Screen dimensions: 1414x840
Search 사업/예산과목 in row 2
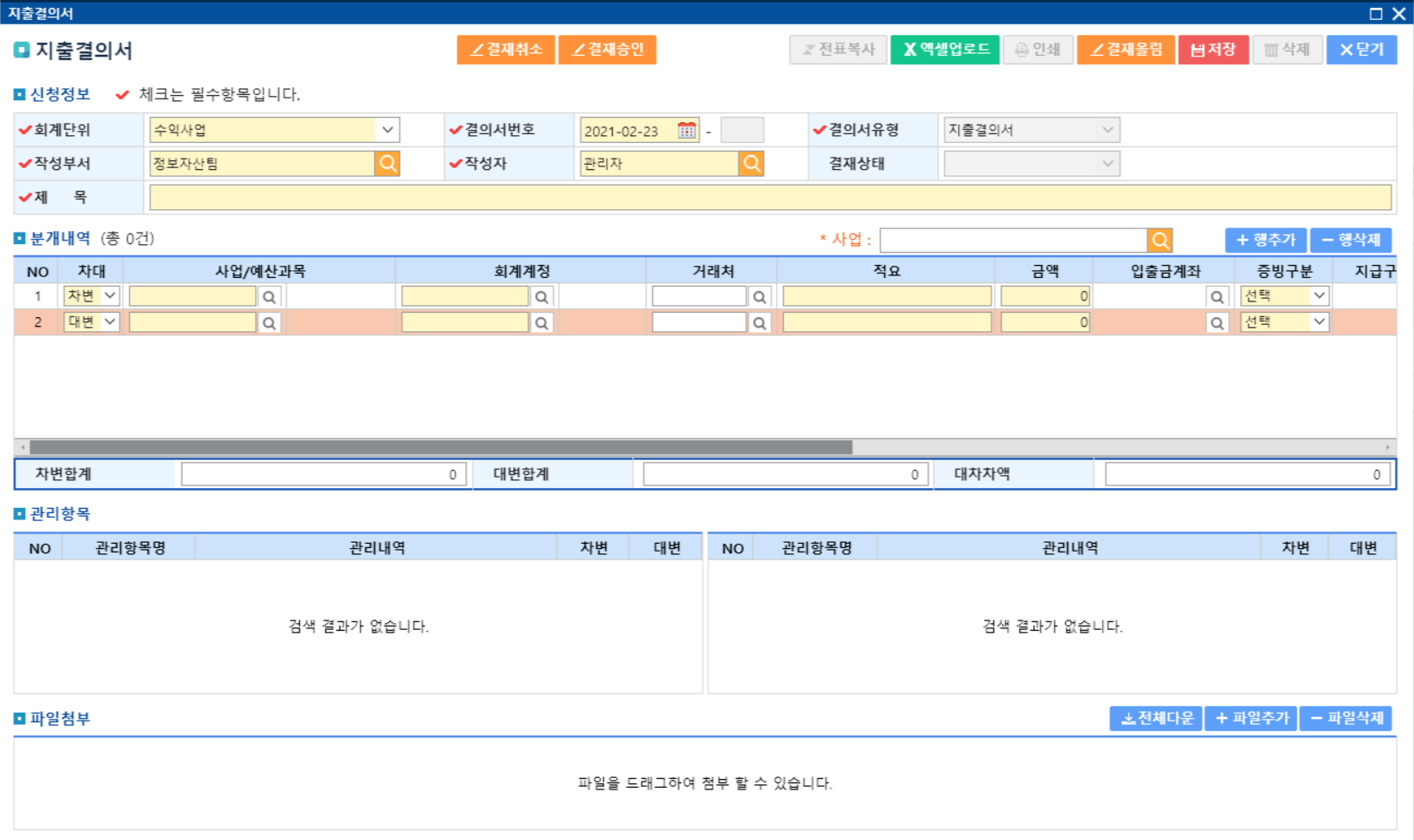[x=269, y=323]
